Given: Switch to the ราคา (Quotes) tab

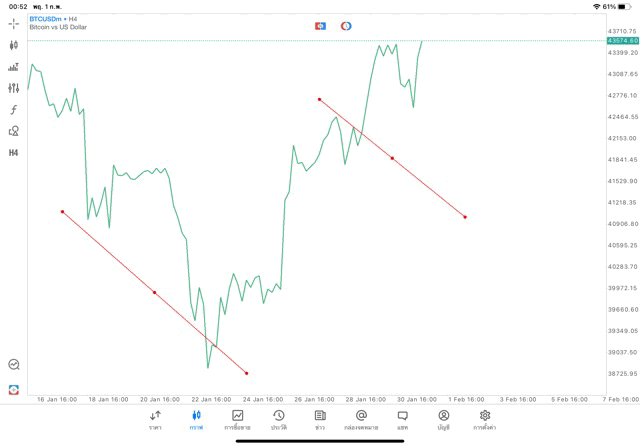Looking at the screenshot, I should click(155, 420).
